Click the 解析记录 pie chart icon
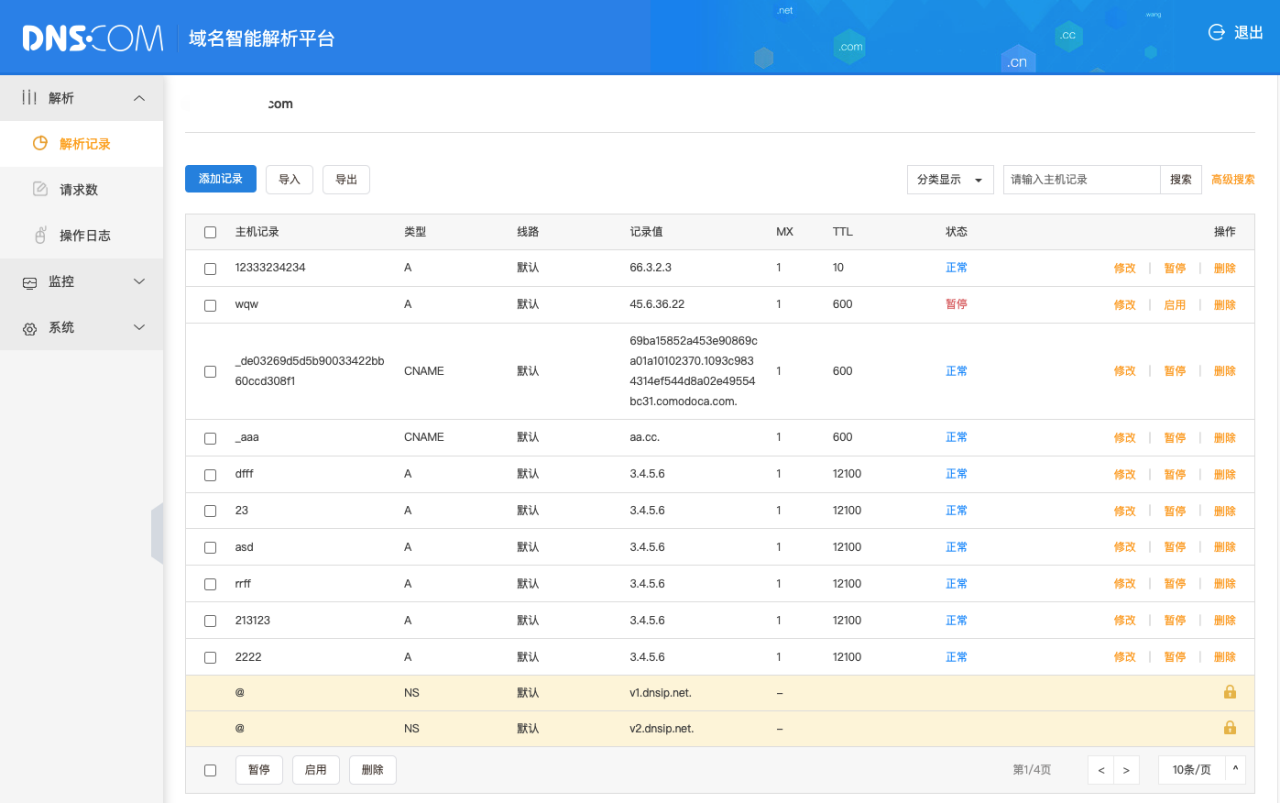 pyautogui.click(x=40, y=143)
